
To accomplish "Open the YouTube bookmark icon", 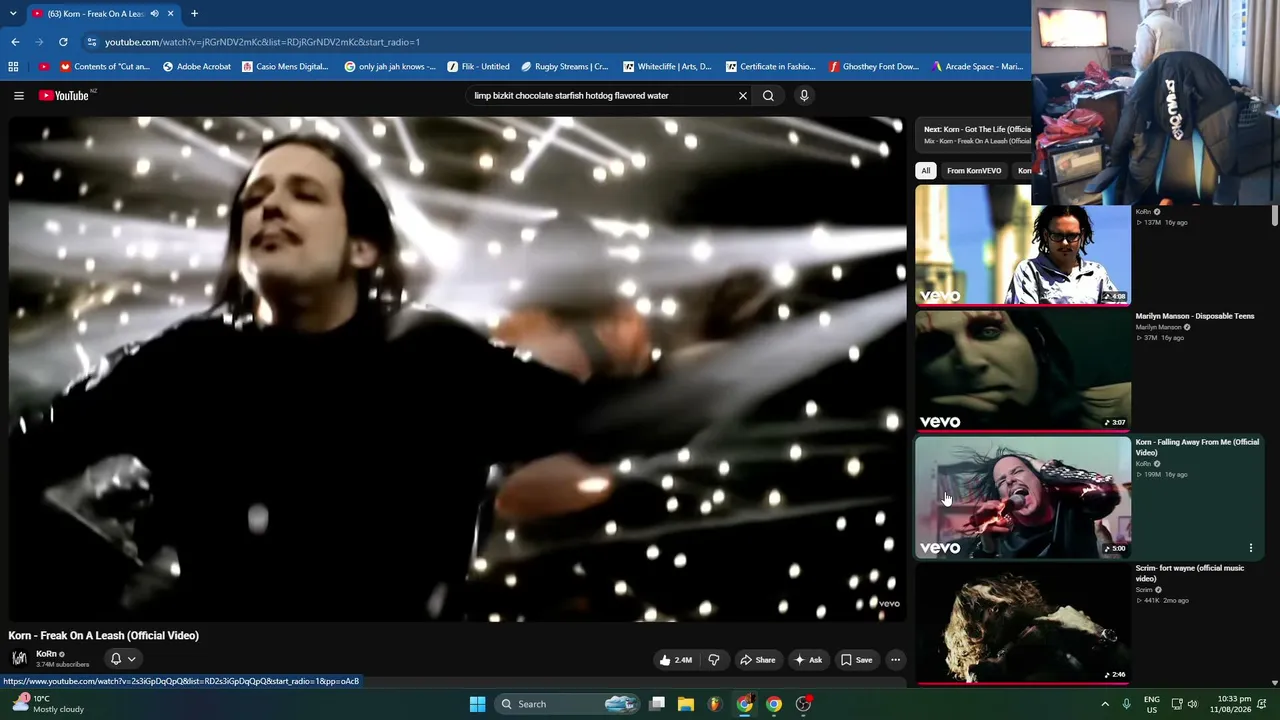I will pyautogui.click(x=43, y=67).
